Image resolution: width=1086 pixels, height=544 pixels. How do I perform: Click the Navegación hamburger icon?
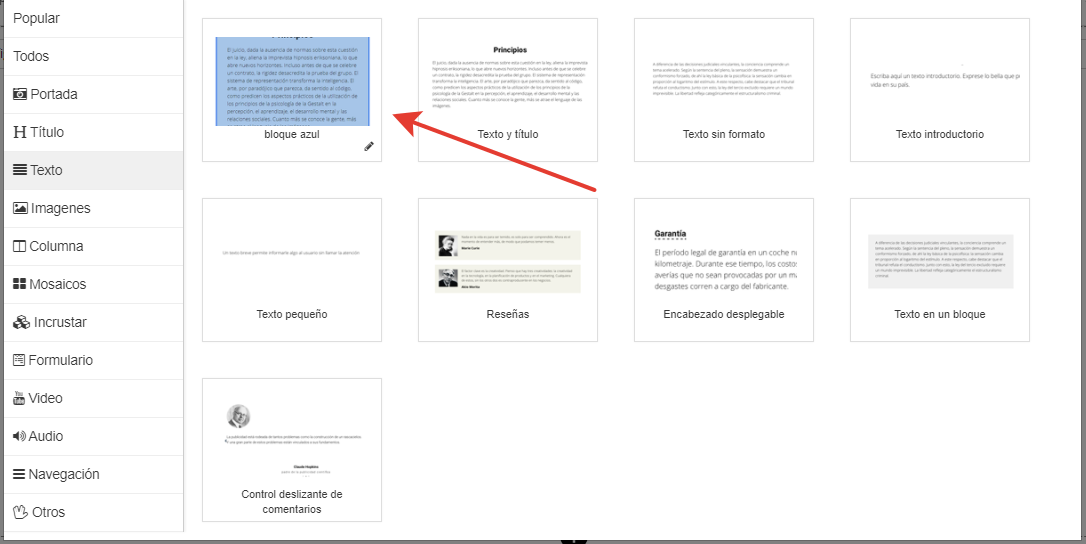[x=19, y=475]
